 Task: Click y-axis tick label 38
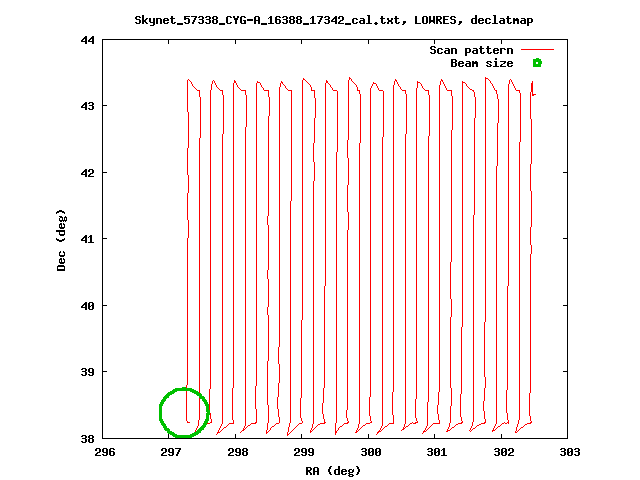click(x=87, y=439)
